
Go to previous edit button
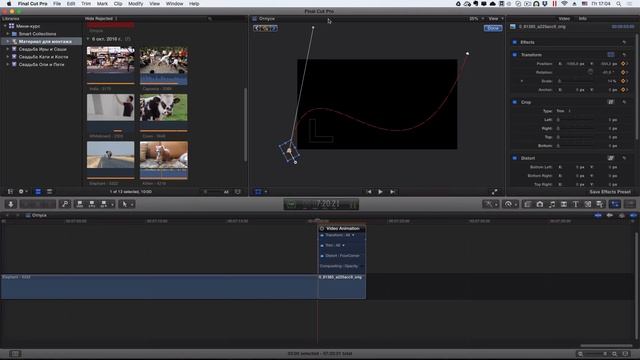369,192
